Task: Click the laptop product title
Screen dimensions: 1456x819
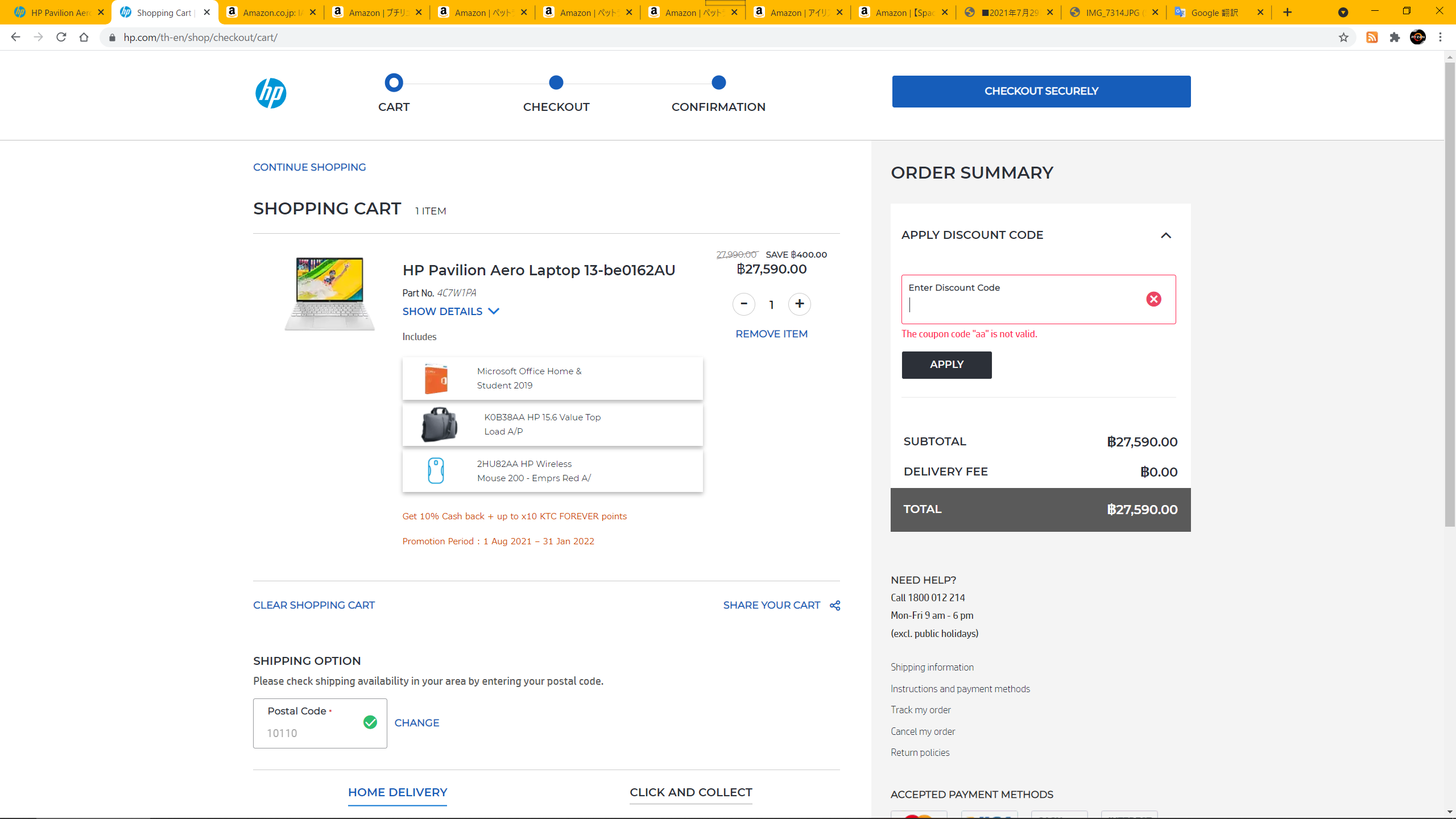Action: click(x=539, y=270)
